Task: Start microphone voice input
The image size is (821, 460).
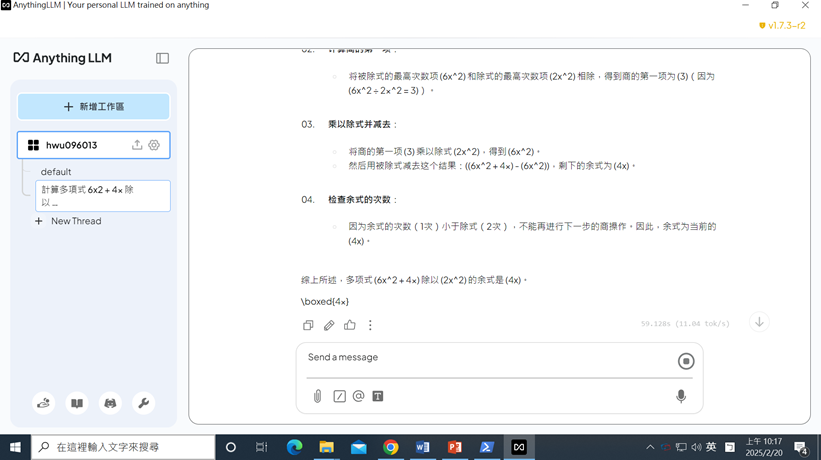Action: point(681,396)
